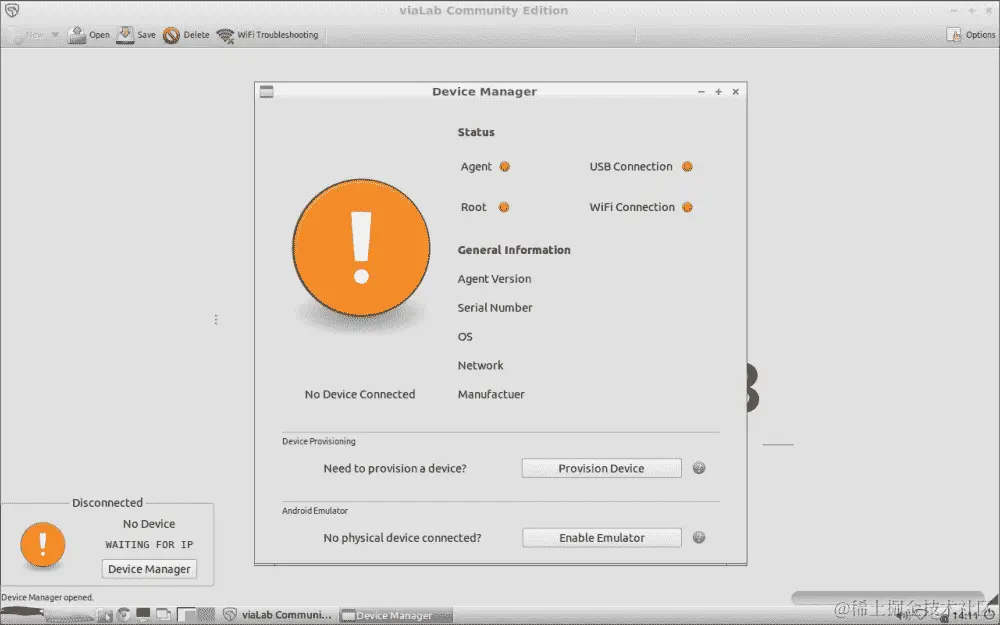Minimize the Device Manager dialog
1000x625 pixels.
point(702,92)
